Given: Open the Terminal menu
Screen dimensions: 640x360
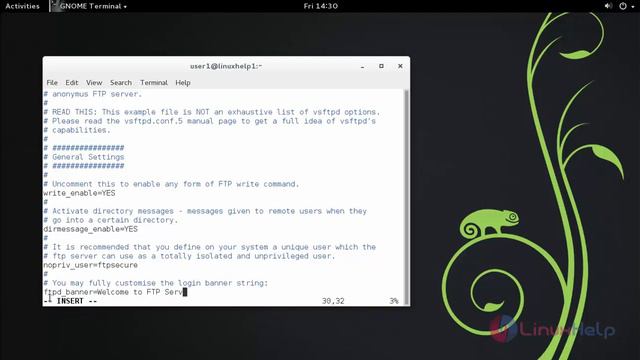Looking at the screenshot, I should tap(154, 82).
